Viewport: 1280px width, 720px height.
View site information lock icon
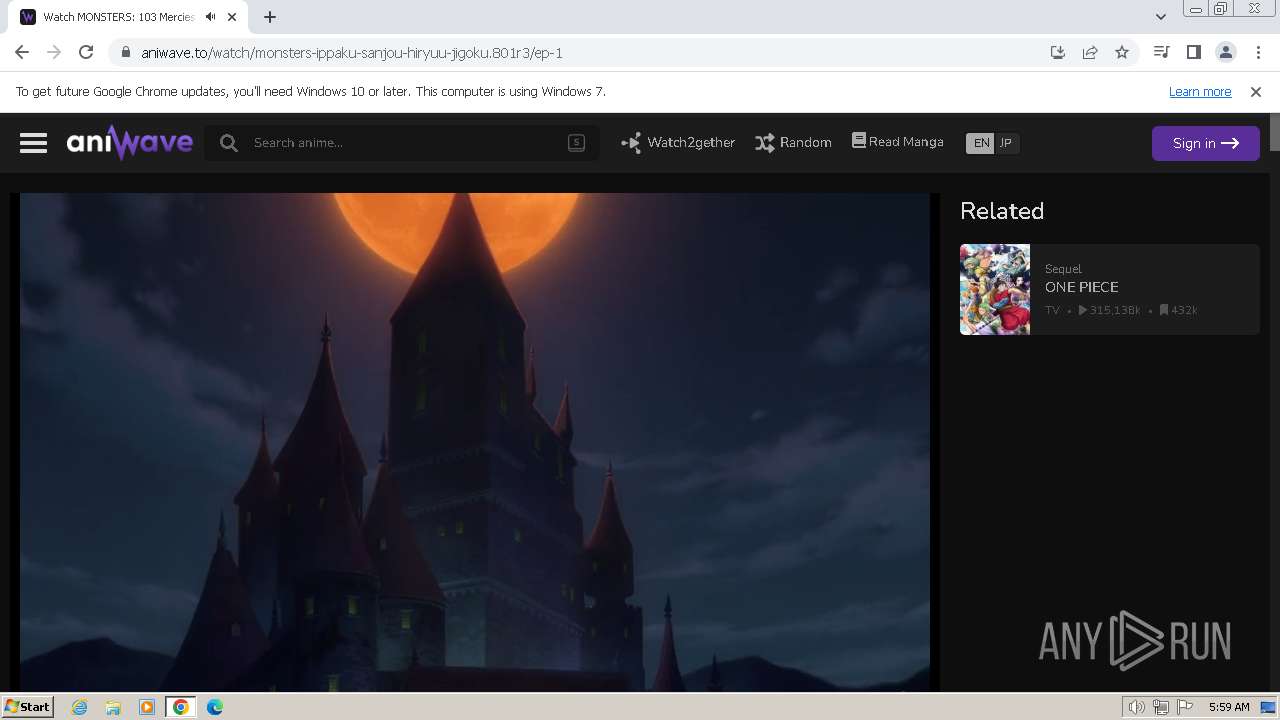[x=125, y=52]
